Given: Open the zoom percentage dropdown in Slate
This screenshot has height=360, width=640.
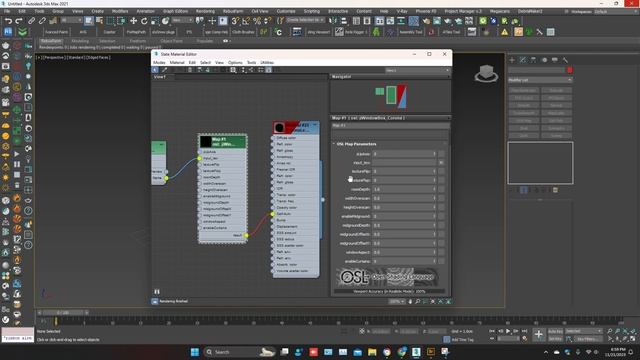Looking at the screenshot, I should tap(396, 302).
